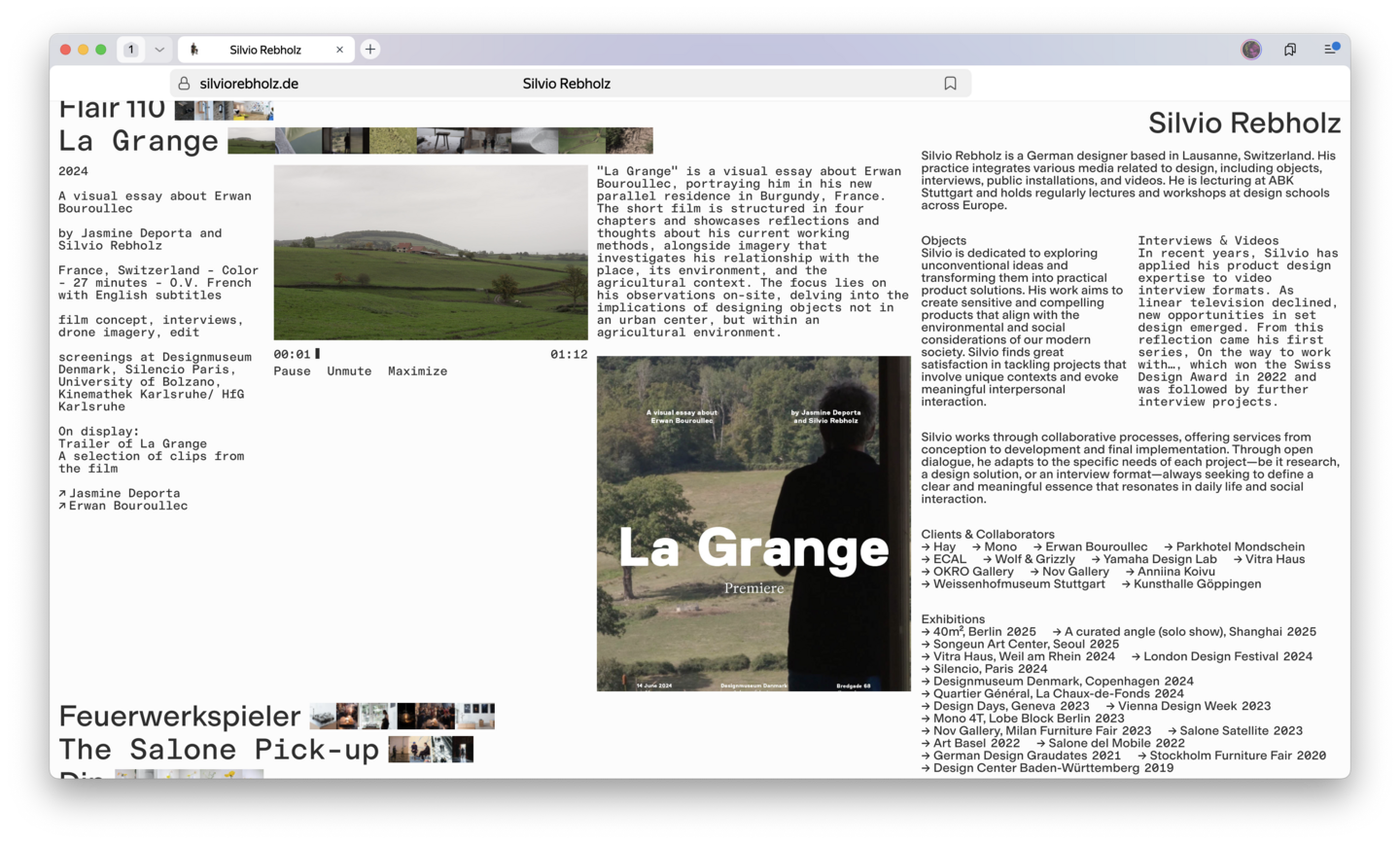Viewport: 1400px width, 844px height.
Task: Open the Jasmine Deporta external link
Action: tap(123, 493)
